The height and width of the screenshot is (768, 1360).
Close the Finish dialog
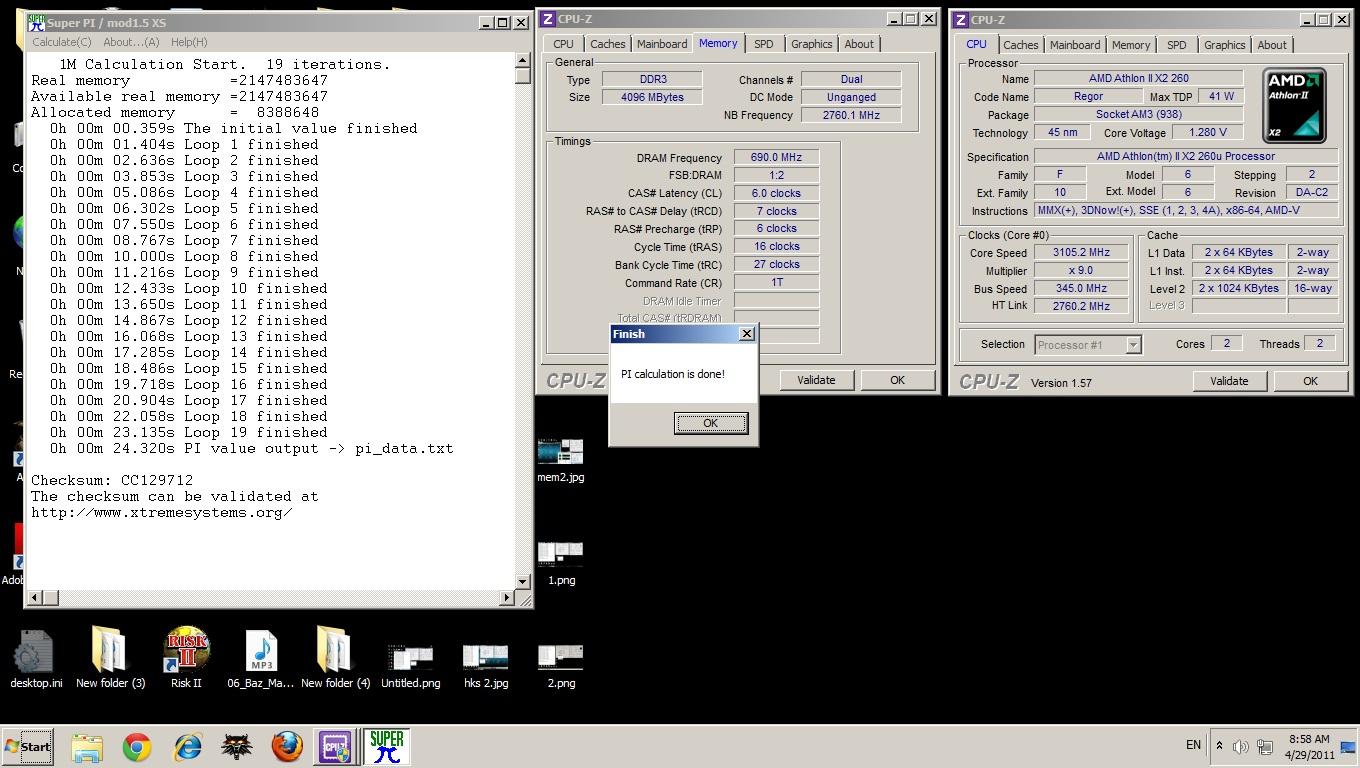click(746, 334)
